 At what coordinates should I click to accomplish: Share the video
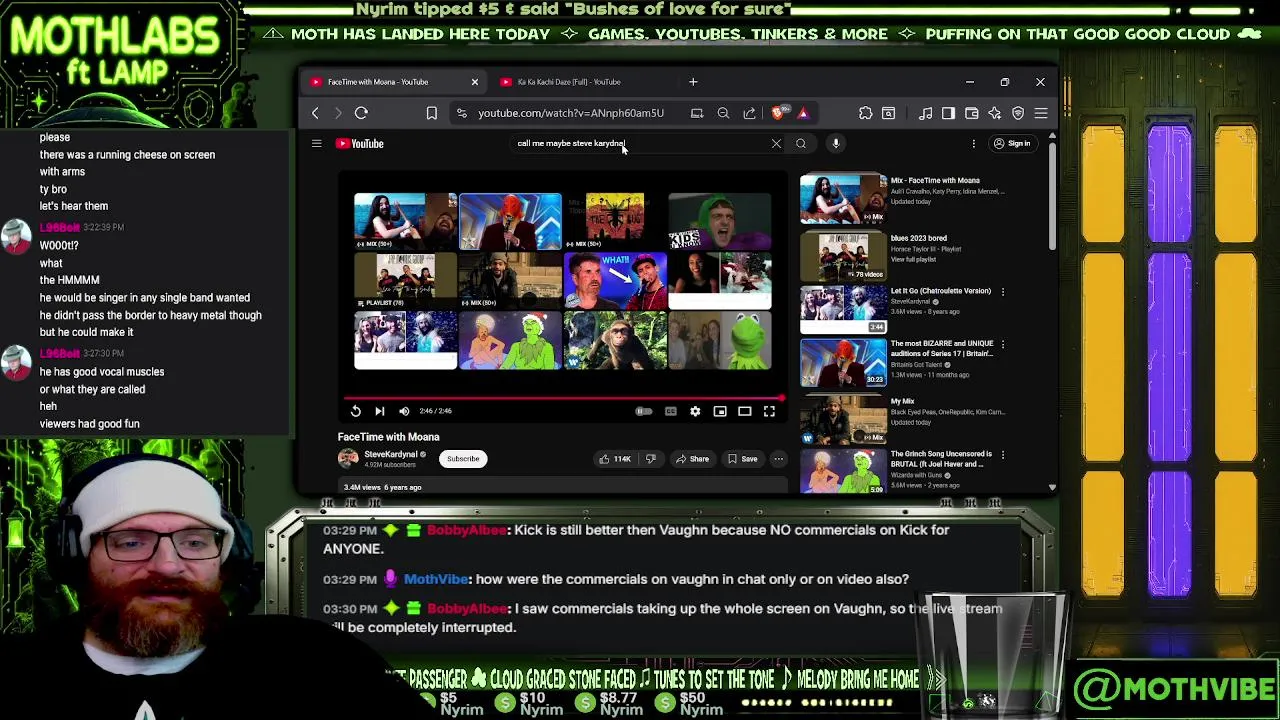(692, 459)
